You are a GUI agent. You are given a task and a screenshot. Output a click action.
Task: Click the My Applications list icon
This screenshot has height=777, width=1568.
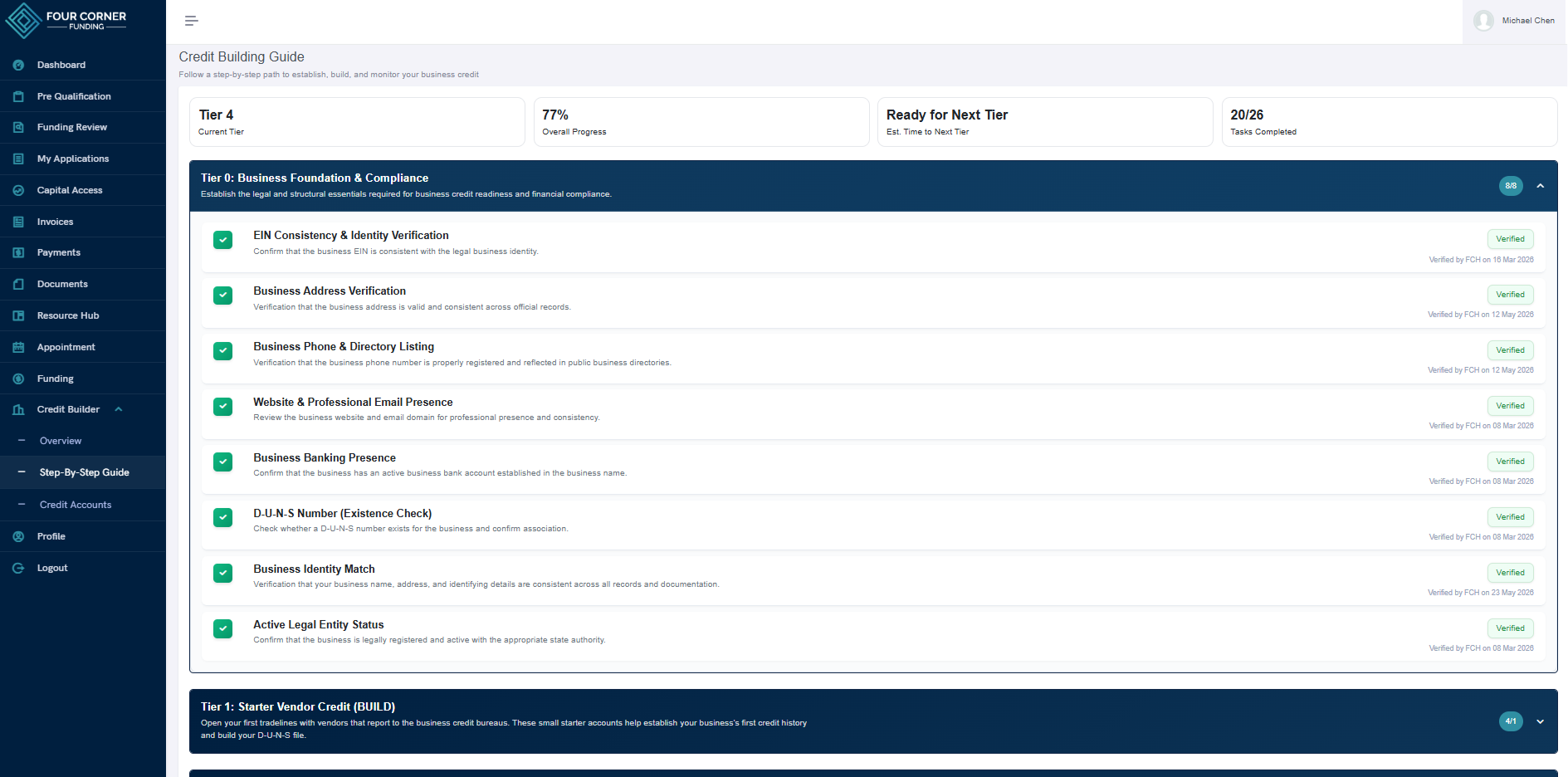(x=18, y=159)
